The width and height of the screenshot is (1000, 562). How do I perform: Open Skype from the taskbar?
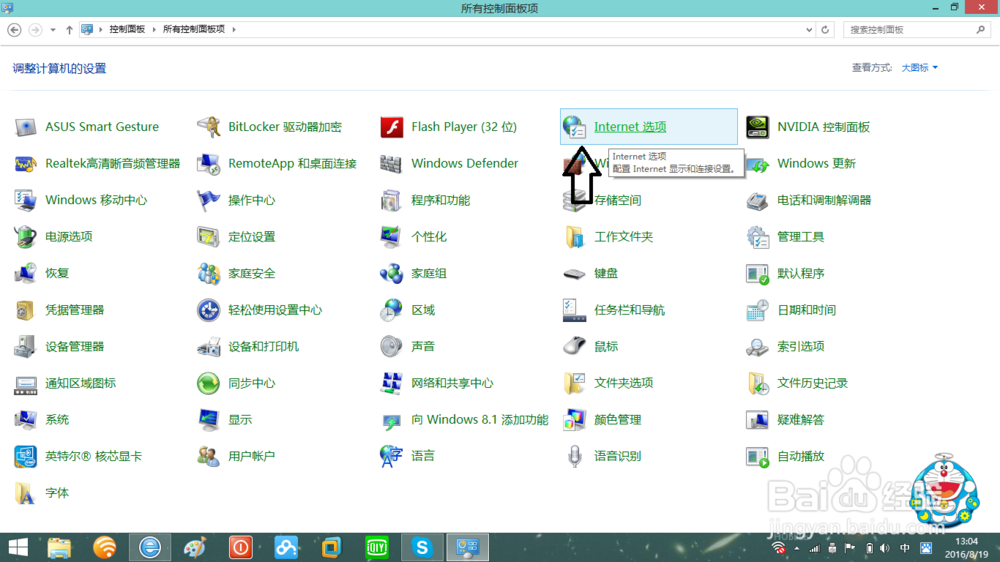pos(422,547)
